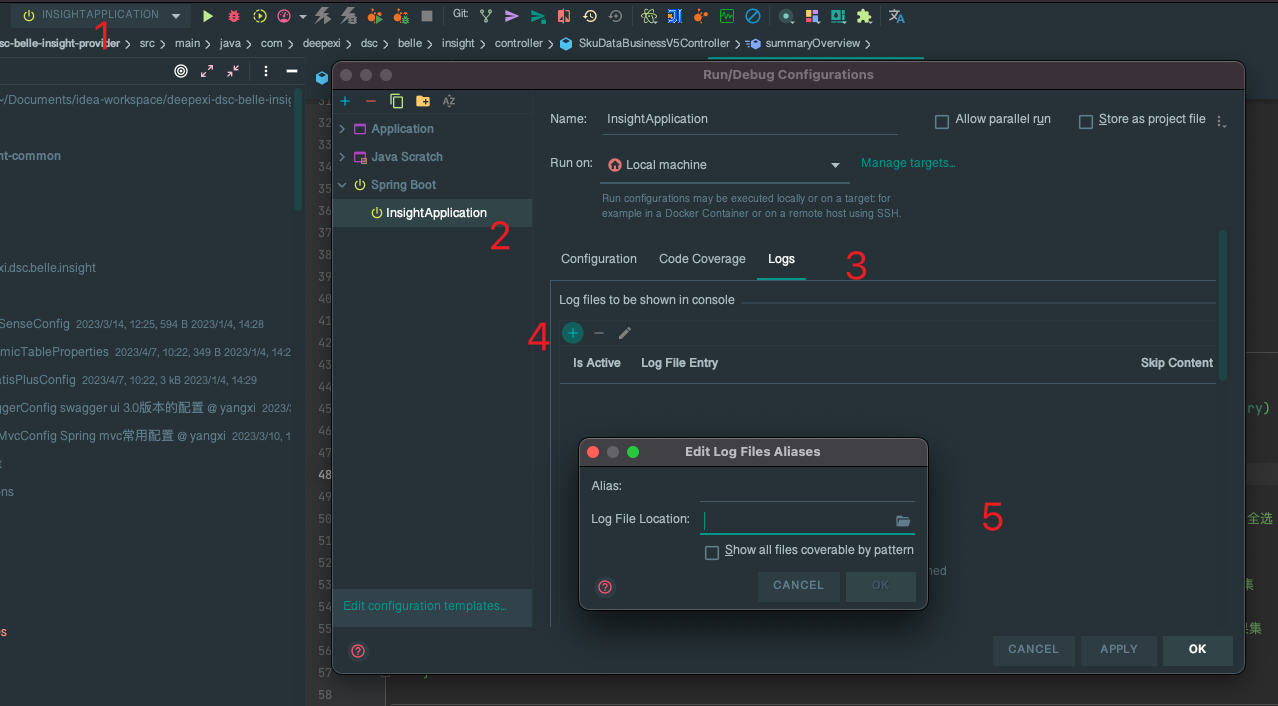Viewport: 1278px width, 706px height.
Task: Copy the selected run configuration
Action: point(397,101)
